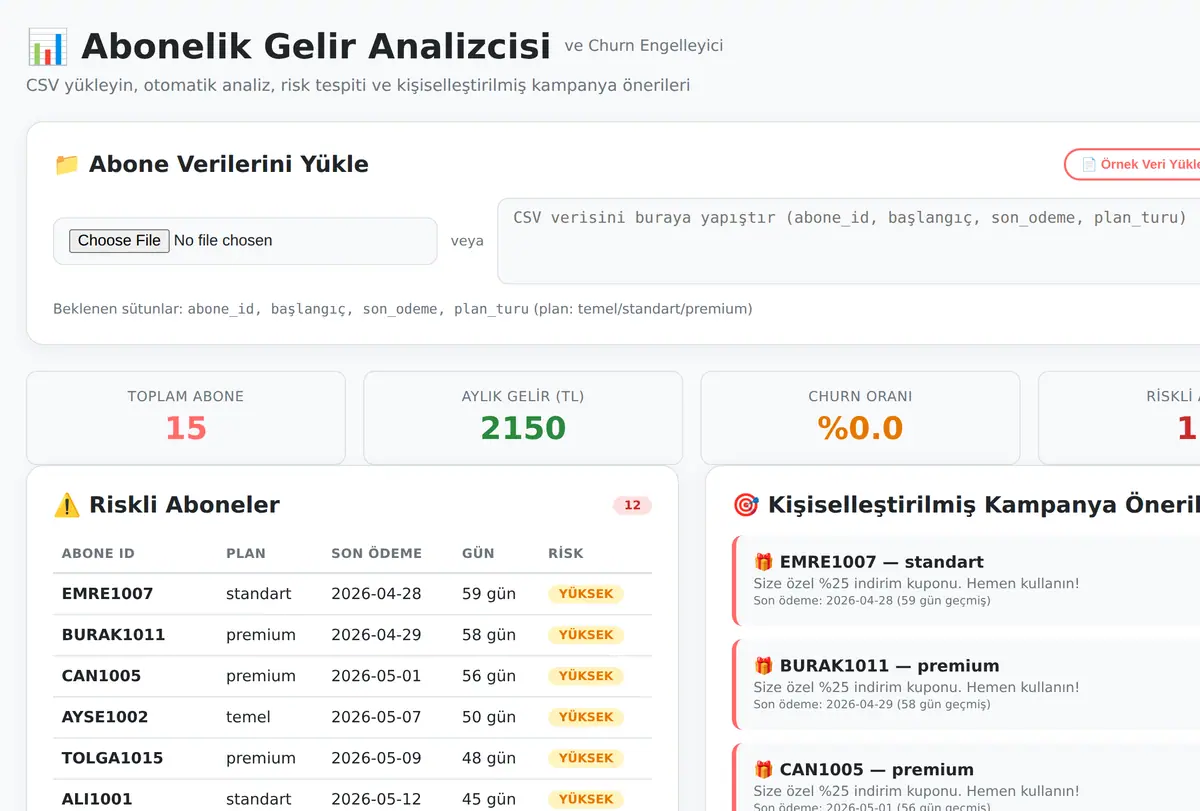Open the BURAK1011 — premium campaign card title
Screen dimensions: 1200x811
[x=889, y=666]
